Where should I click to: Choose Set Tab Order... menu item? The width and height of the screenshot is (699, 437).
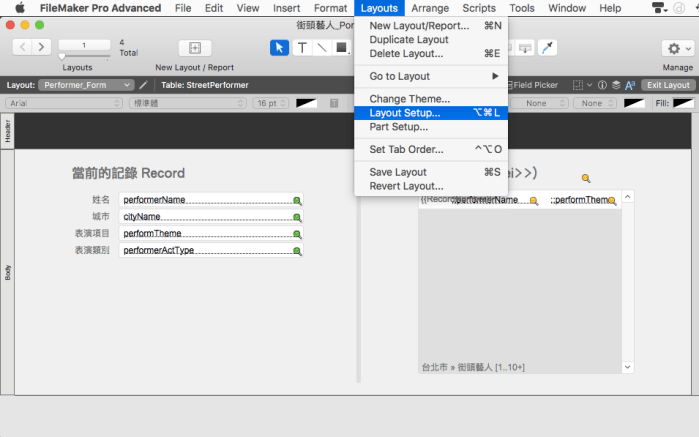431,149
